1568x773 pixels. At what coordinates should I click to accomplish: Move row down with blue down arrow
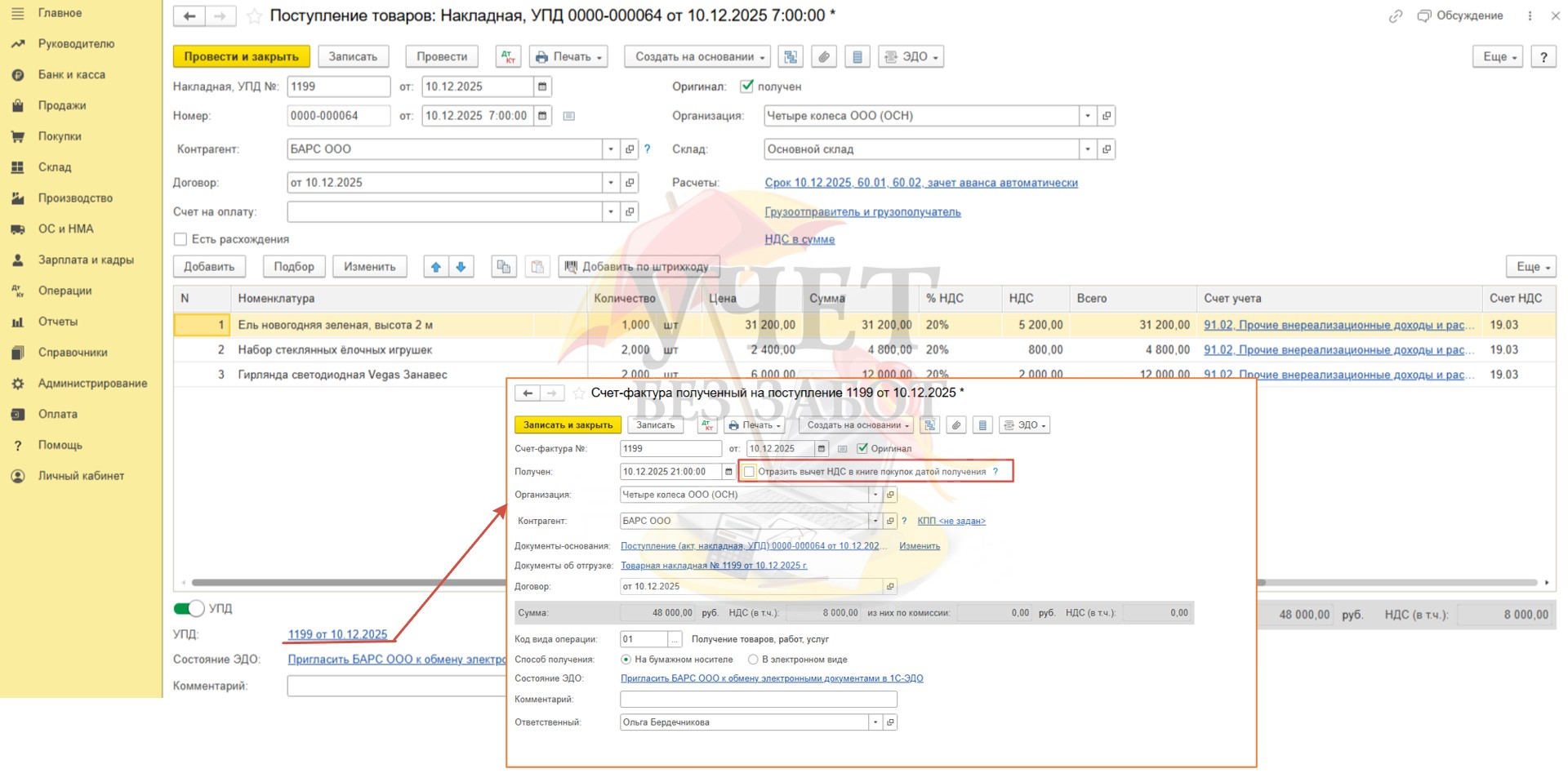tap(461, 267)
